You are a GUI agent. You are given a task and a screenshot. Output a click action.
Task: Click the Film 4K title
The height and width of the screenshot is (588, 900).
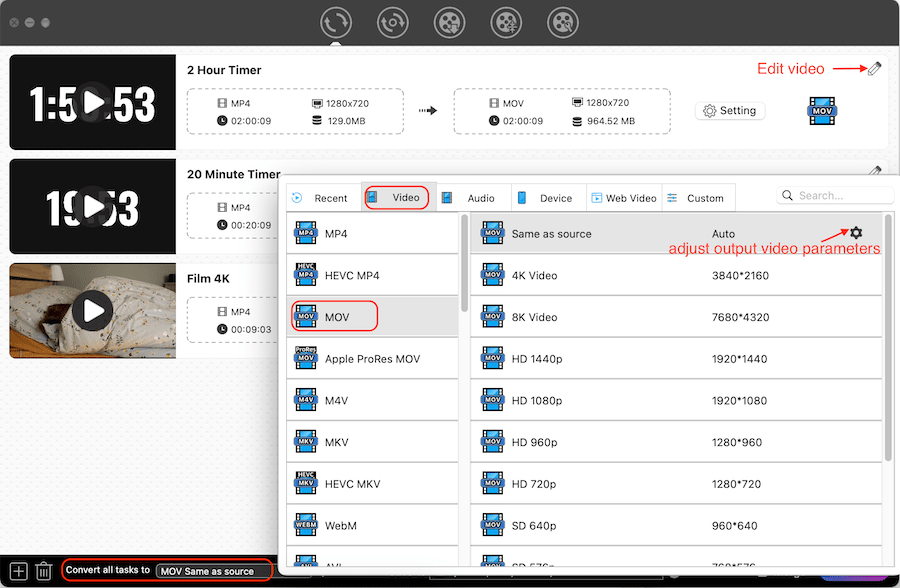[208, 278]
